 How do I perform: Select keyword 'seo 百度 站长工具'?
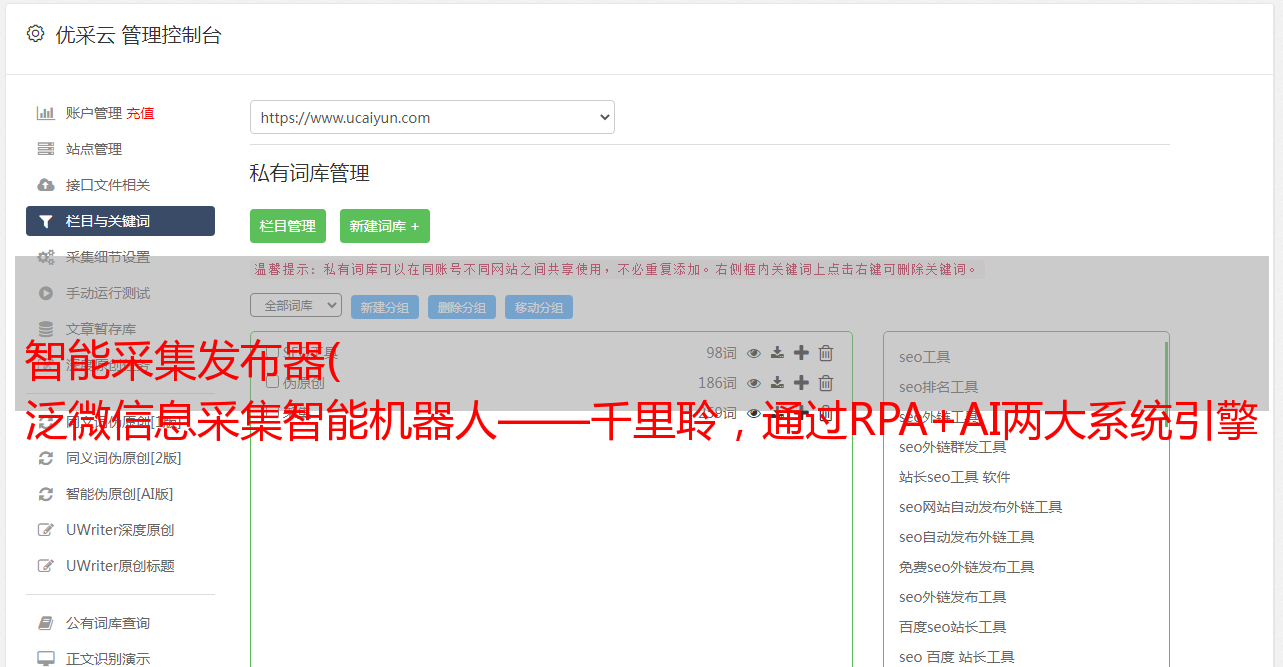click(957, 657)
